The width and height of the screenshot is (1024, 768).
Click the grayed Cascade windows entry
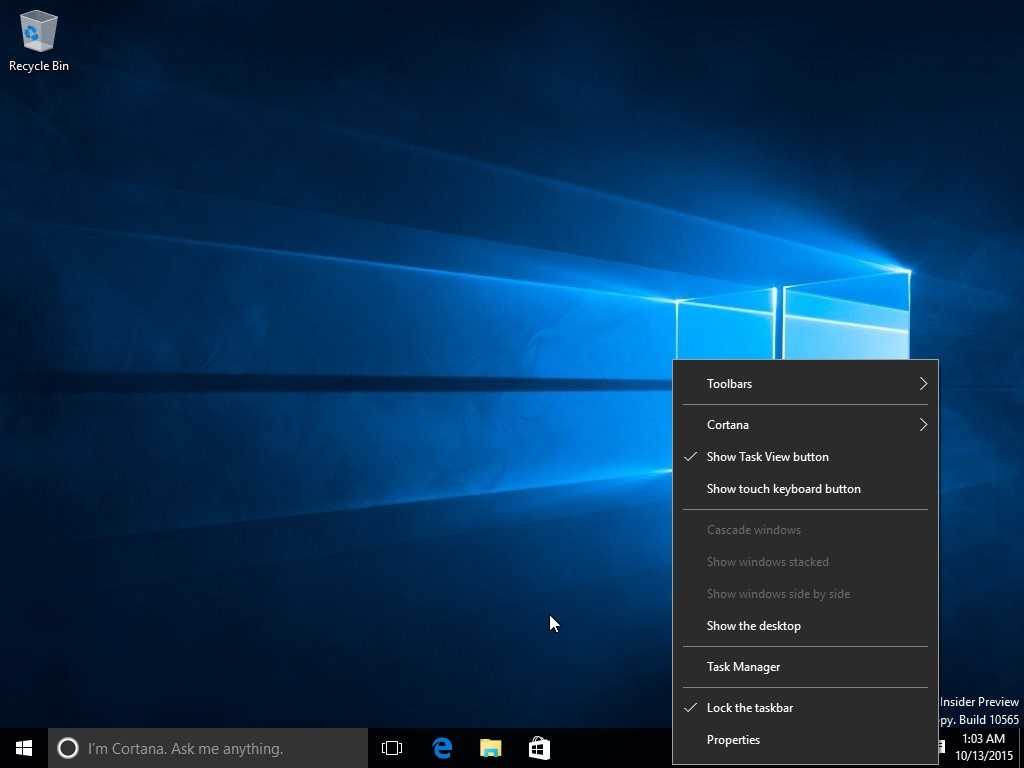pyautogui.click(x=753, y=530)
